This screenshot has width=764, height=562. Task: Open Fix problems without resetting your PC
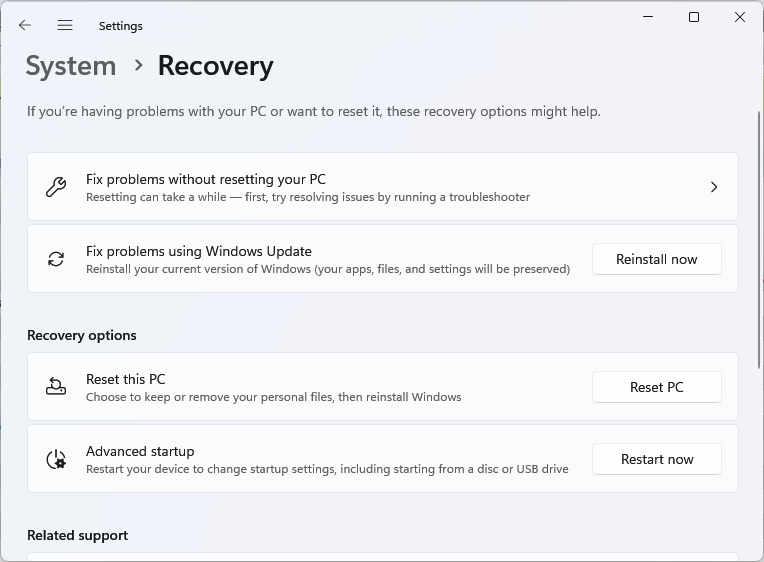(206, 179)
